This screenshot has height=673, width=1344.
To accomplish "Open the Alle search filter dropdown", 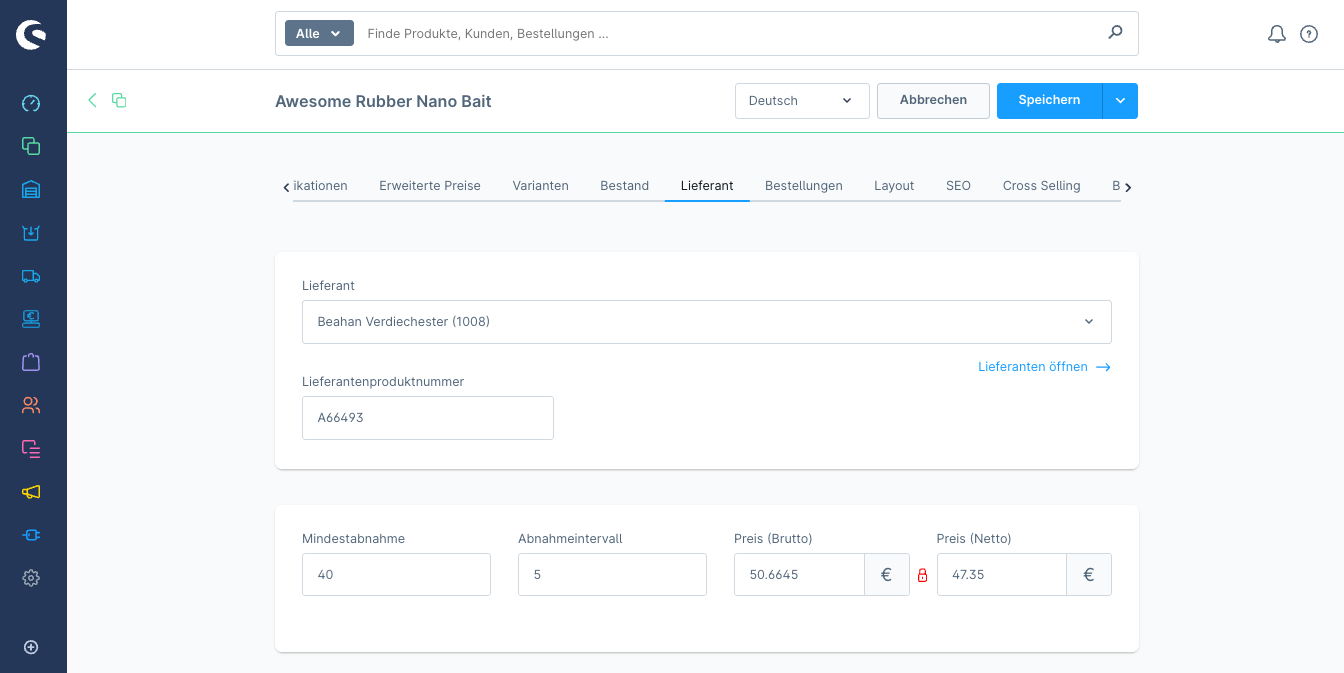I will coord(318,32).
